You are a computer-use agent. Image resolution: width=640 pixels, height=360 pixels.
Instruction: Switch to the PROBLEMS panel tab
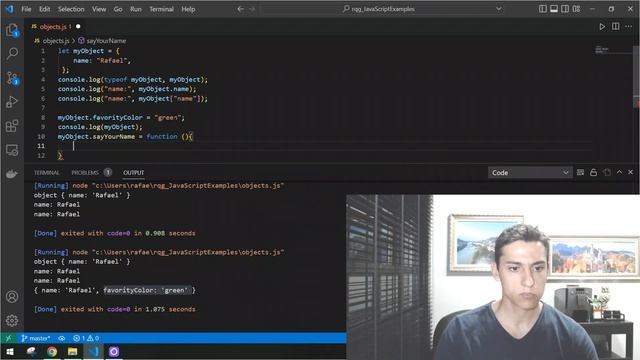click(85, 173)
